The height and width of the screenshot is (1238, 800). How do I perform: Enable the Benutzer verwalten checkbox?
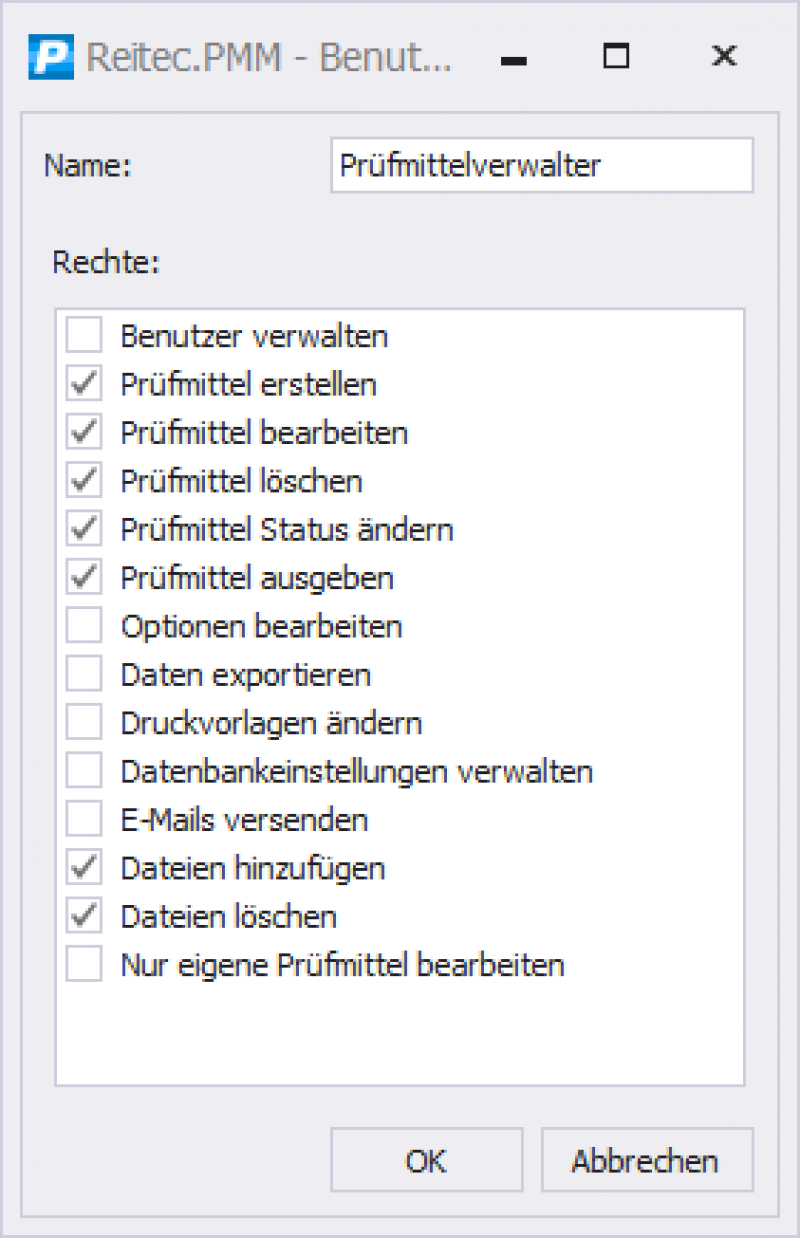click(84, 335)
